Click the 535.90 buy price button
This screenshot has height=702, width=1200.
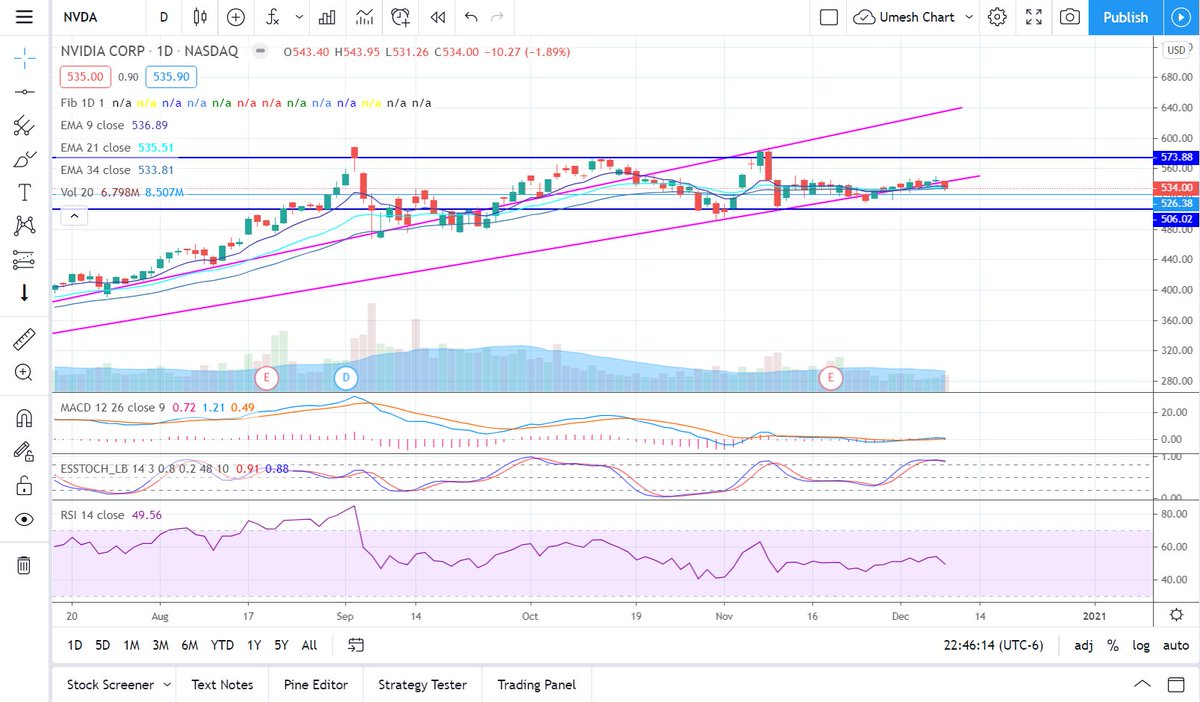click(170, 75)
